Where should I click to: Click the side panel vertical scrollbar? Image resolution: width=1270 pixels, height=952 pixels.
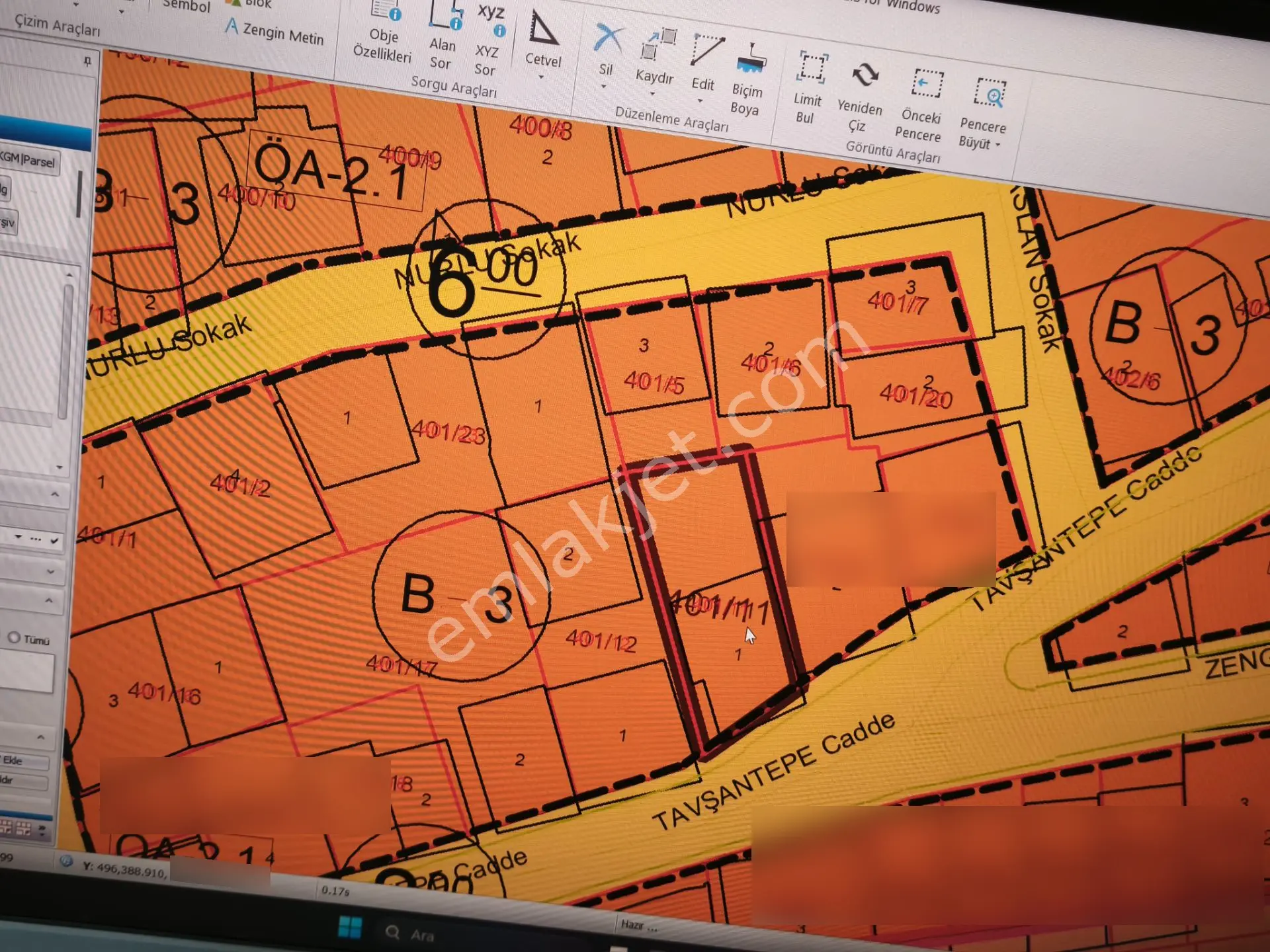tap(66, 350)
